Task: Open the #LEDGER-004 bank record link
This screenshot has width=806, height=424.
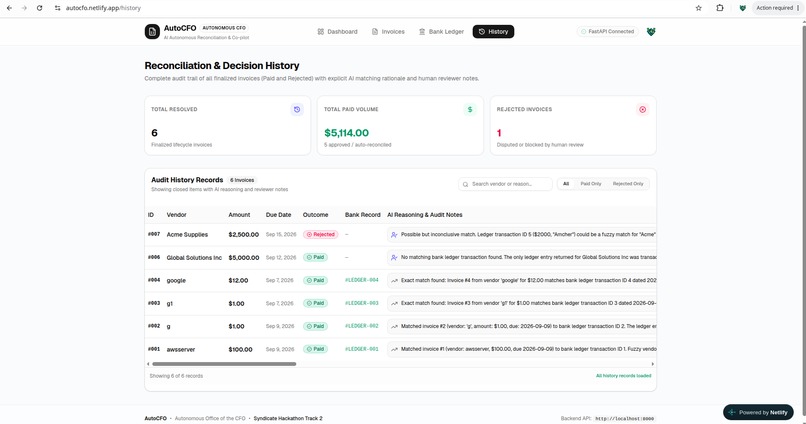Action: (x=361, y=280)
